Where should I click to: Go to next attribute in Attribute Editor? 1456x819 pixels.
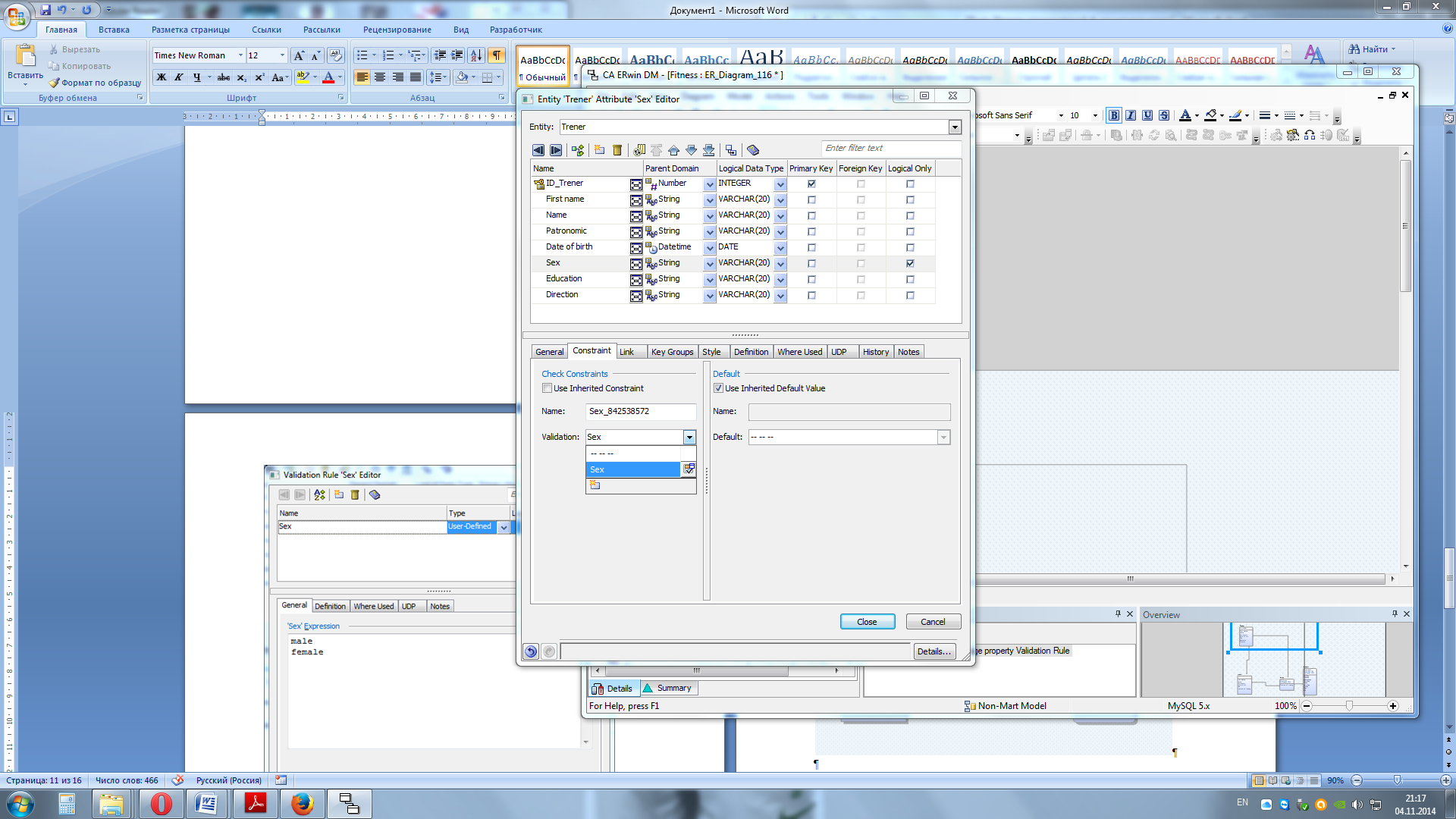556,150
